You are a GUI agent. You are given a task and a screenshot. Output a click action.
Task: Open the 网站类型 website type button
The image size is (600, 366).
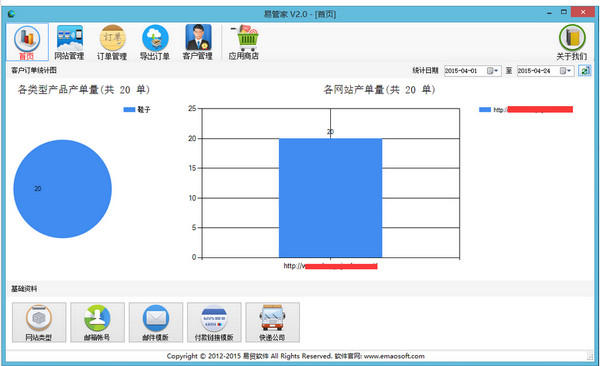coord(39,322)
